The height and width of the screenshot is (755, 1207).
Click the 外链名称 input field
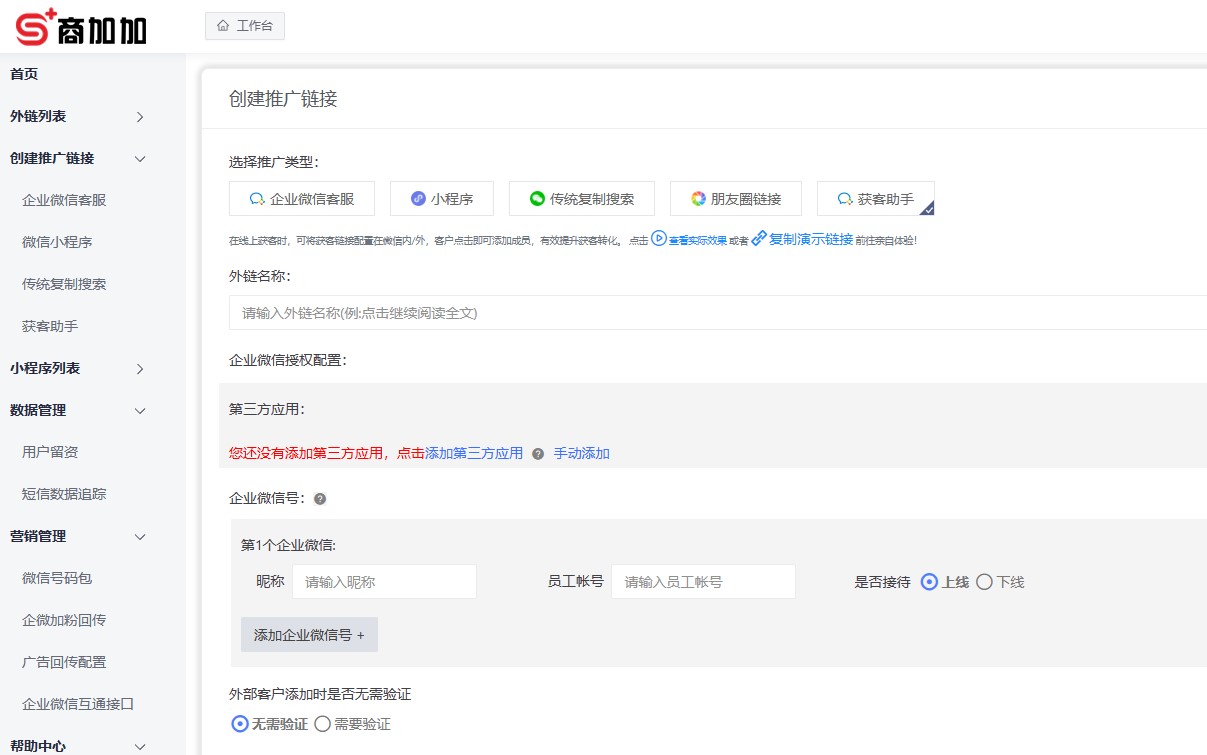point(600,312)
